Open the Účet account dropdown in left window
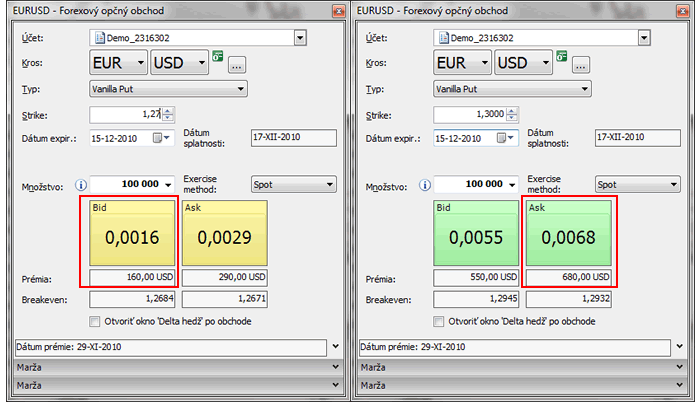 (300, 38)
